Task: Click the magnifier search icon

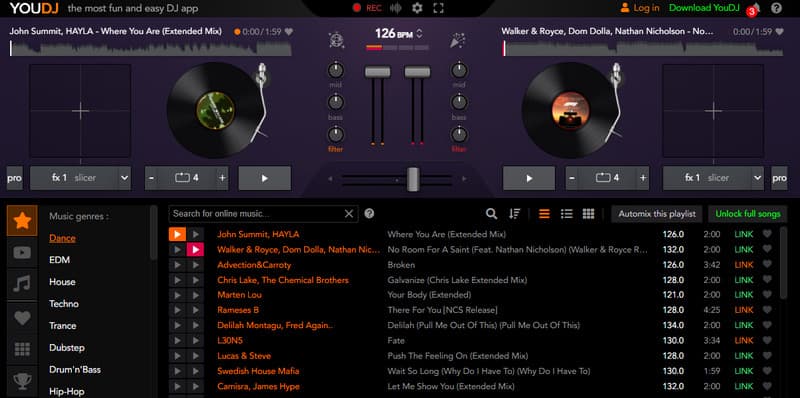Action: tap(491, 214)
